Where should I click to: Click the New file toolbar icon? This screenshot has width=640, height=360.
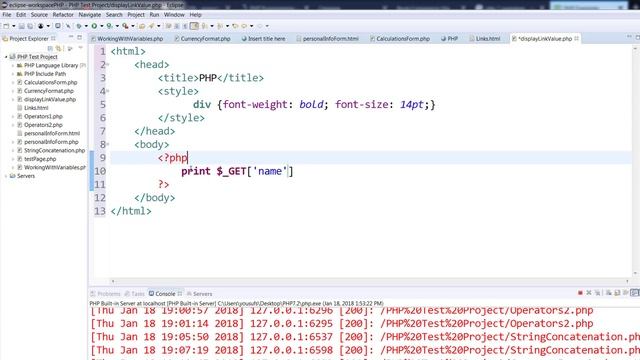click(6, 26)
